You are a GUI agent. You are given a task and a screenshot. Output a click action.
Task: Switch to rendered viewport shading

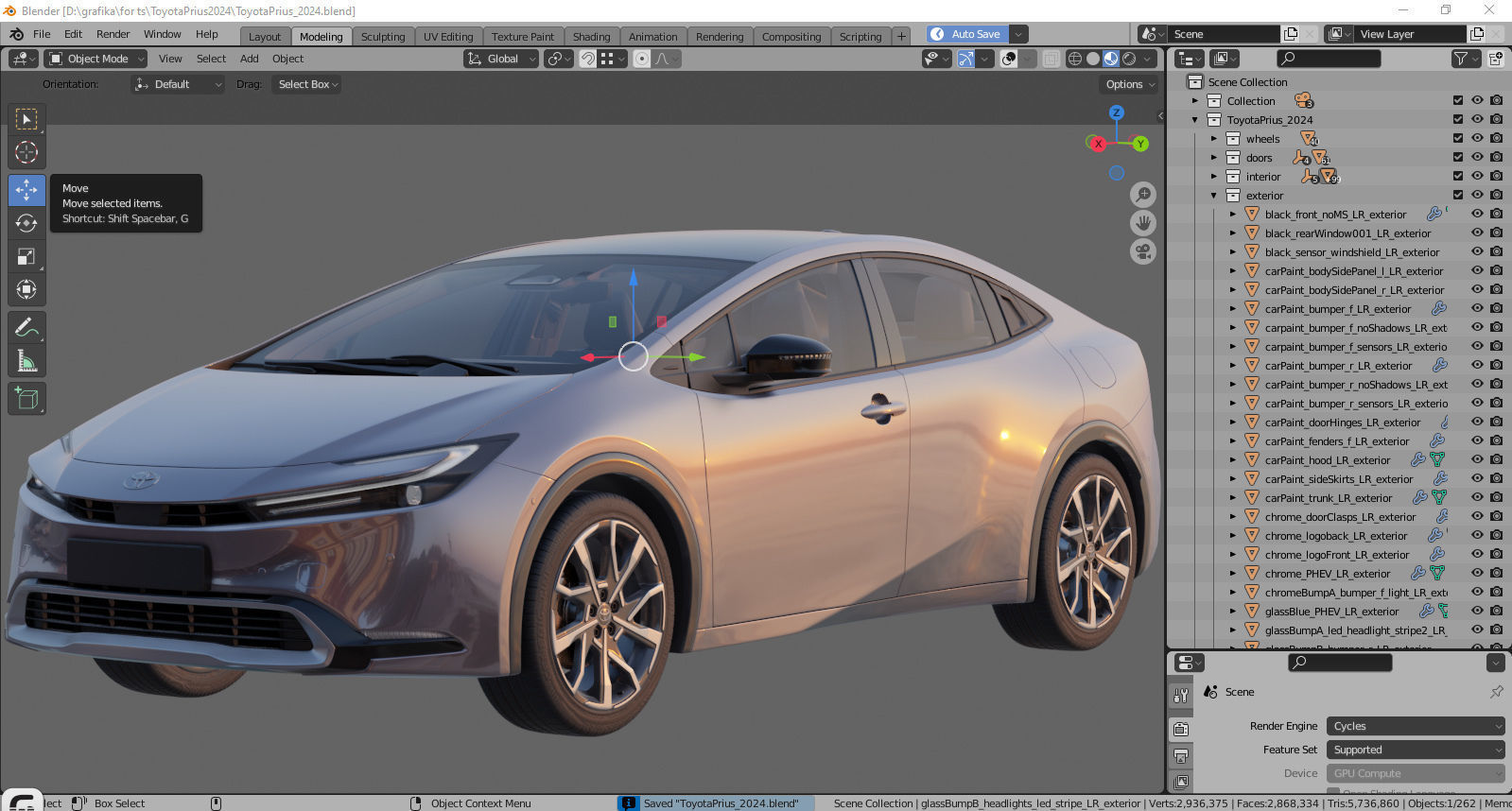click(x=1129, y=59)
